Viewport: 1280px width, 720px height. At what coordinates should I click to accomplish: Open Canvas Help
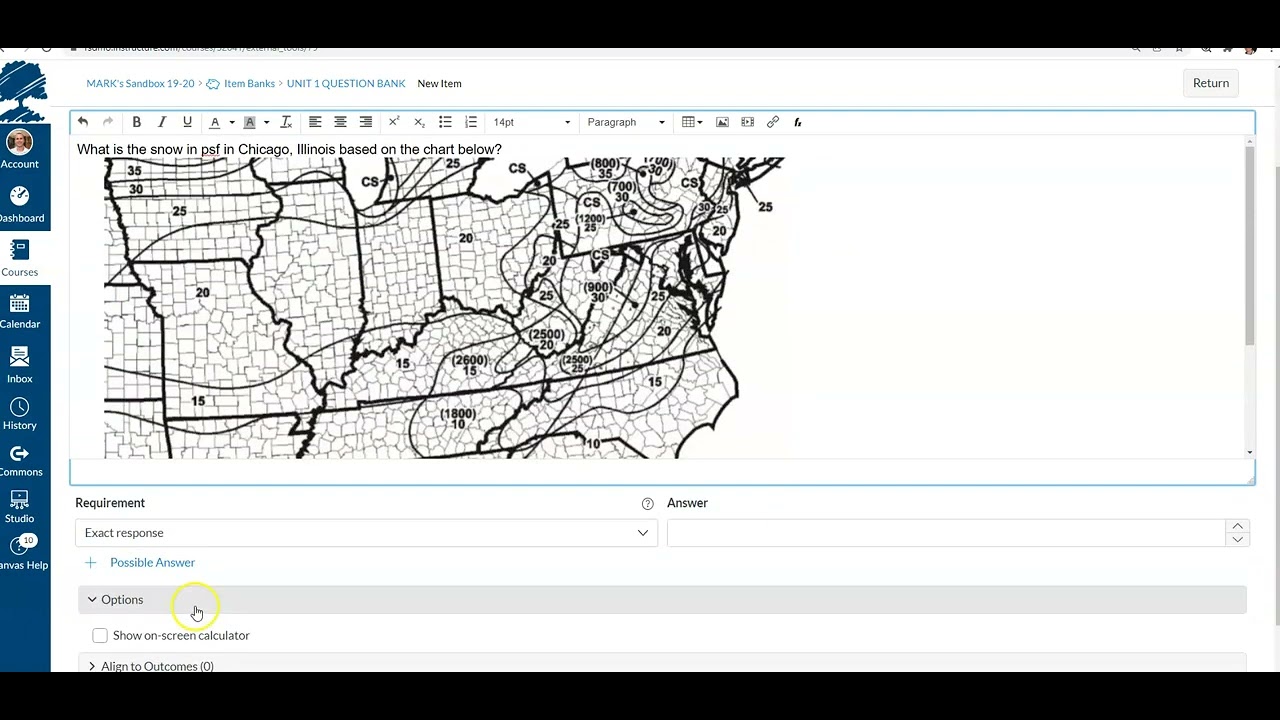22,553
